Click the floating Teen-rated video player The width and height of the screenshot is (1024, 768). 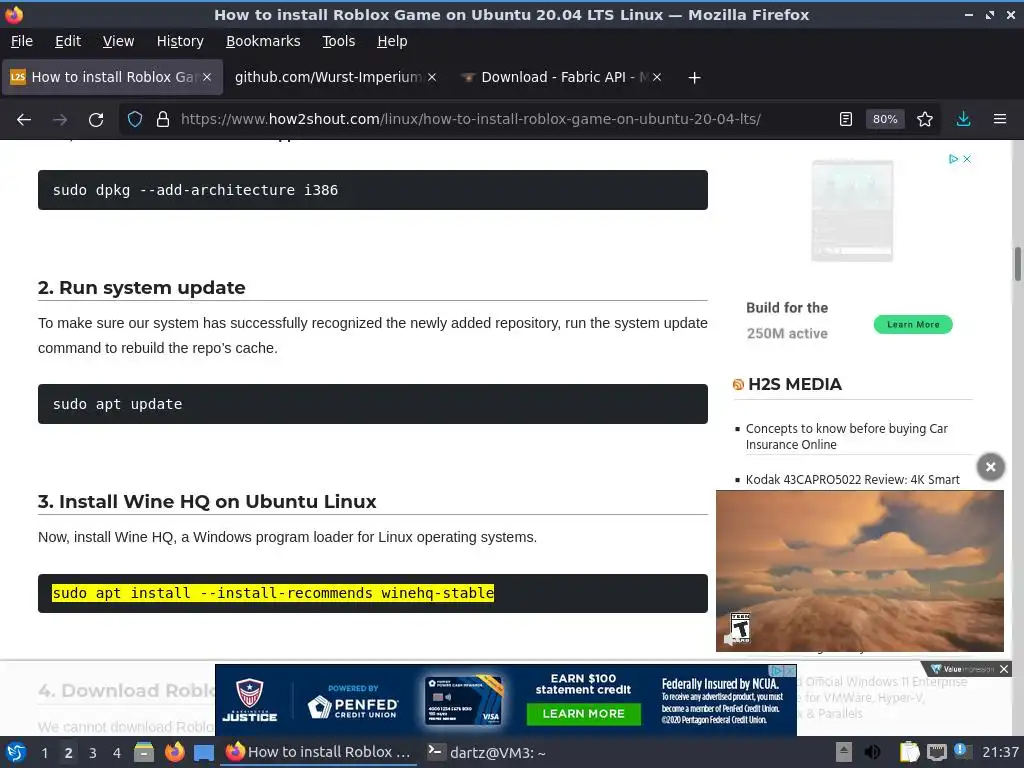coord(859,571)
